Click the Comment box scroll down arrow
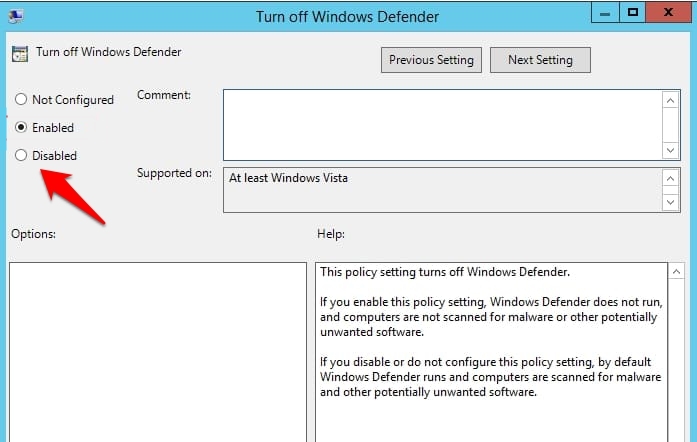The width and height of the screenshot is (697, 442). coord(670,150)
